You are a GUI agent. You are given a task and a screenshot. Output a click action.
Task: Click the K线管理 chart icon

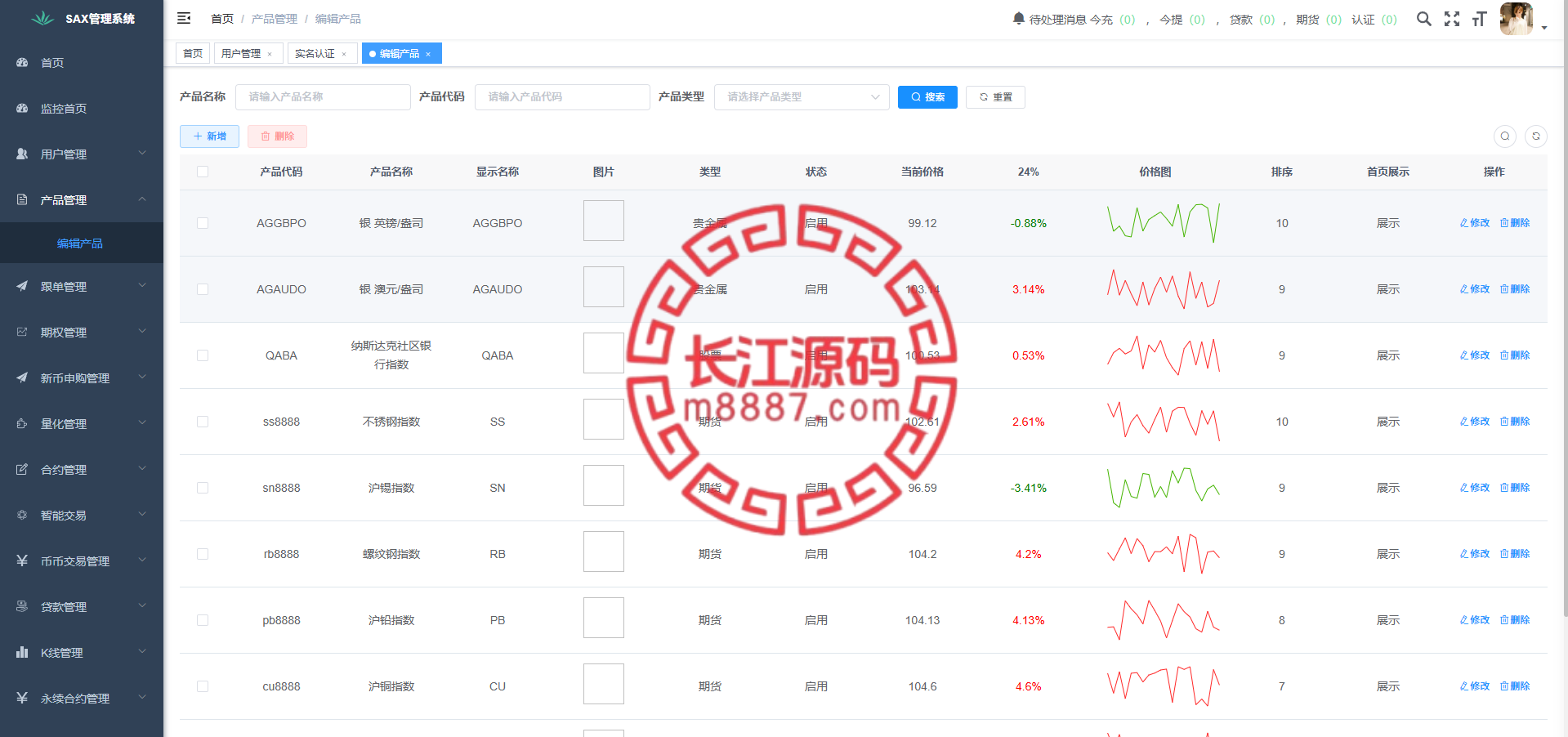22,653
